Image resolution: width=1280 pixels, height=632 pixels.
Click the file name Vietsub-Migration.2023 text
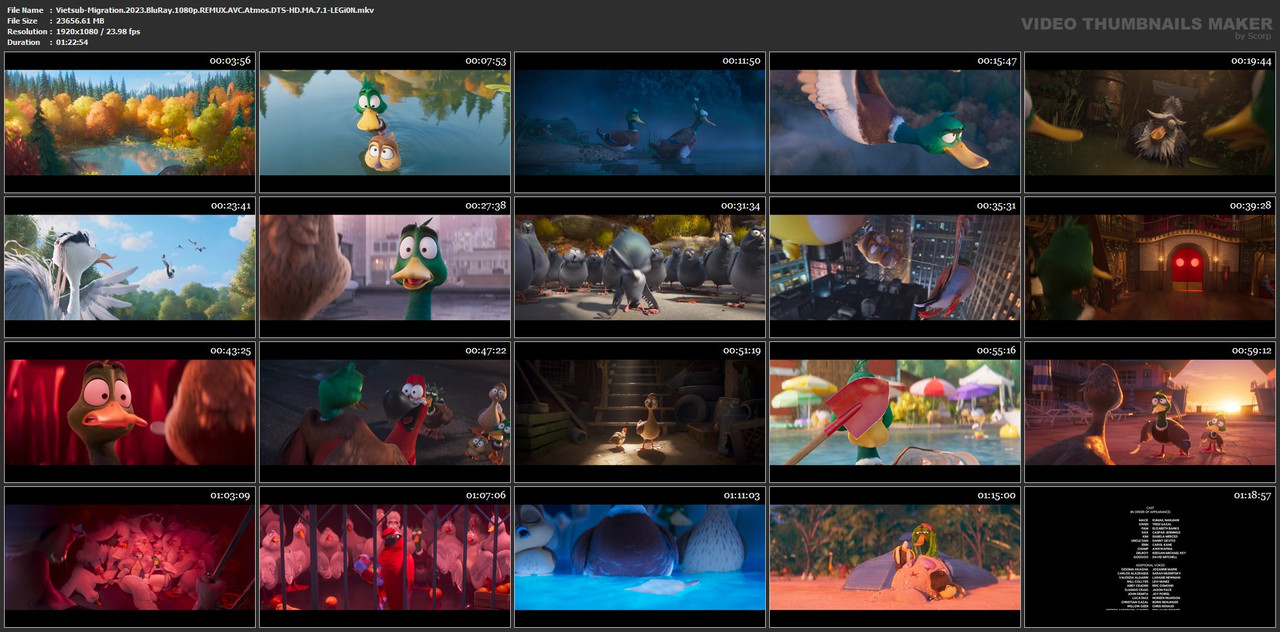(x=215, y=9)
